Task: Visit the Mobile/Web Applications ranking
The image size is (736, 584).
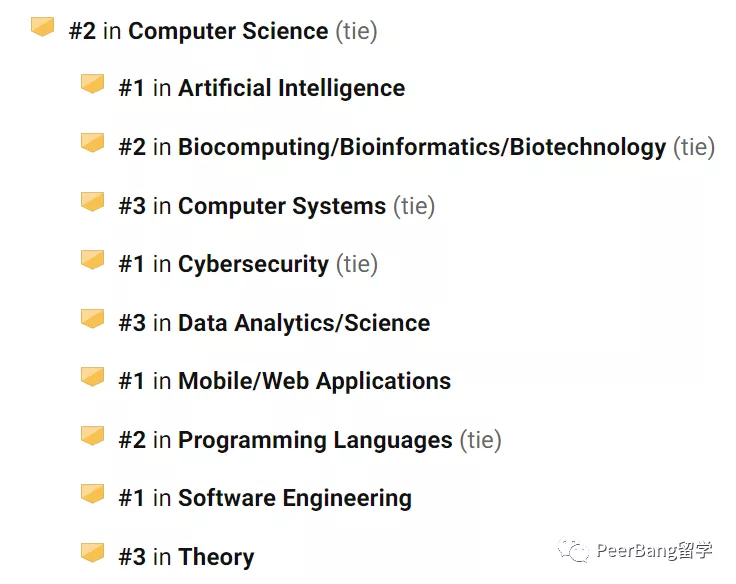Action: coord(314,381)
